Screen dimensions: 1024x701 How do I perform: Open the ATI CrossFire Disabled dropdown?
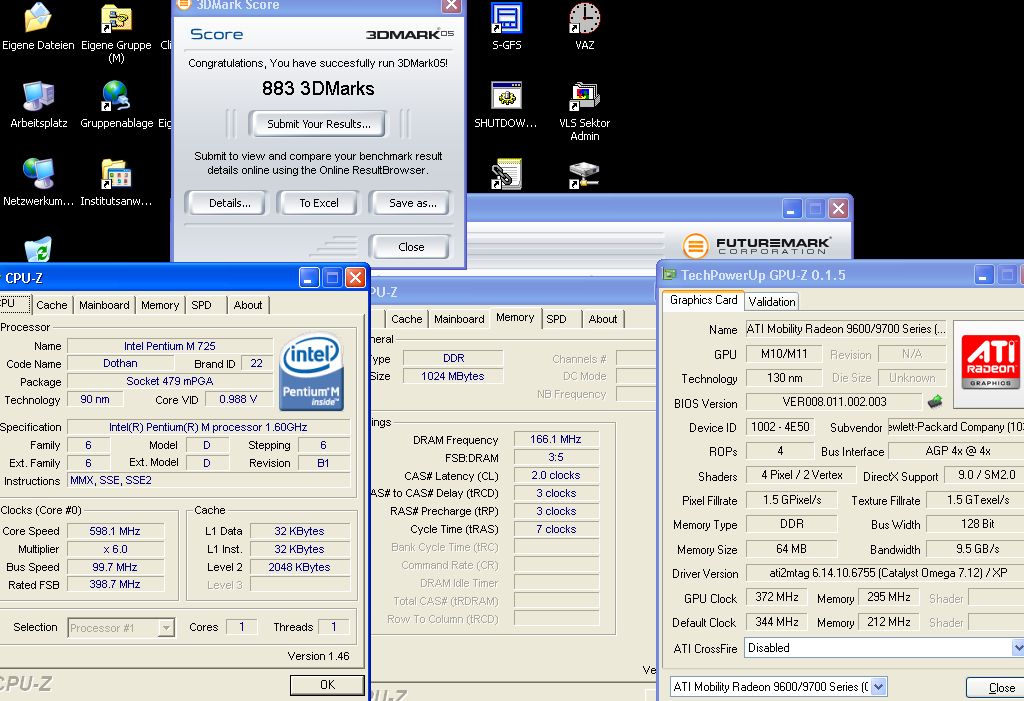click(x=1017, y=648)
